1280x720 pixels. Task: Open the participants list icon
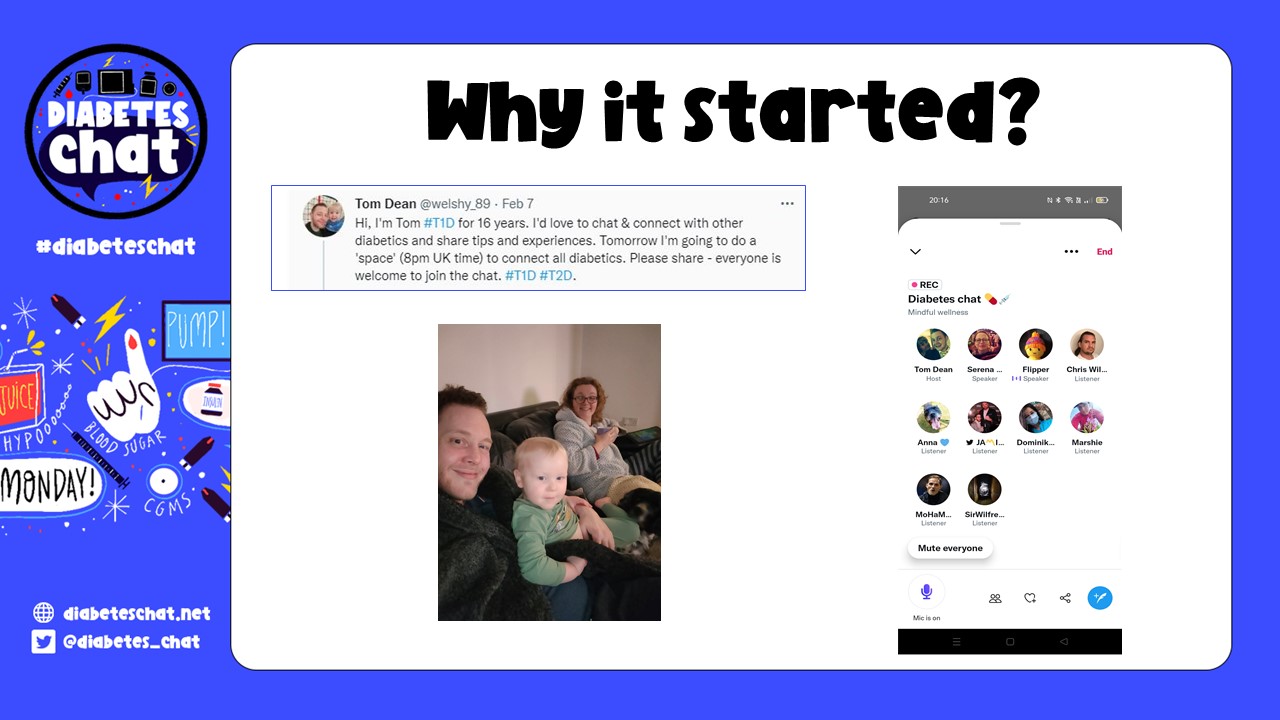[995, 598]
